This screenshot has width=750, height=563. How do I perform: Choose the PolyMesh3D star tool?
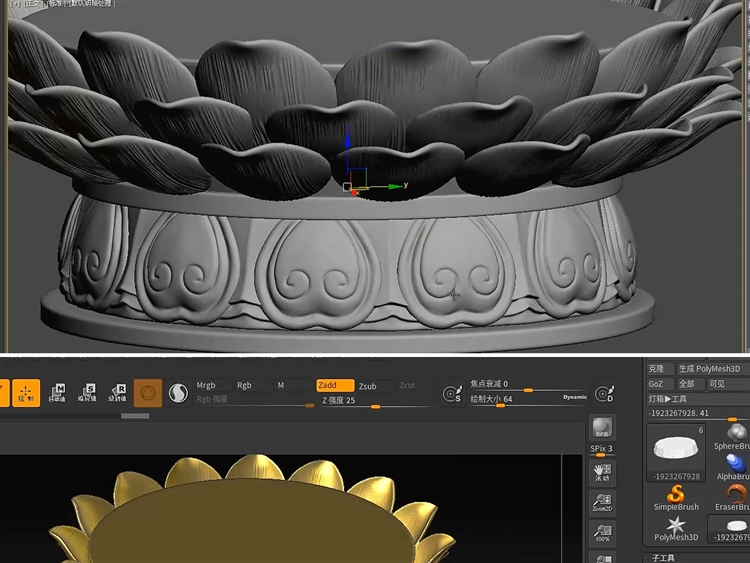tap(676, 529)
